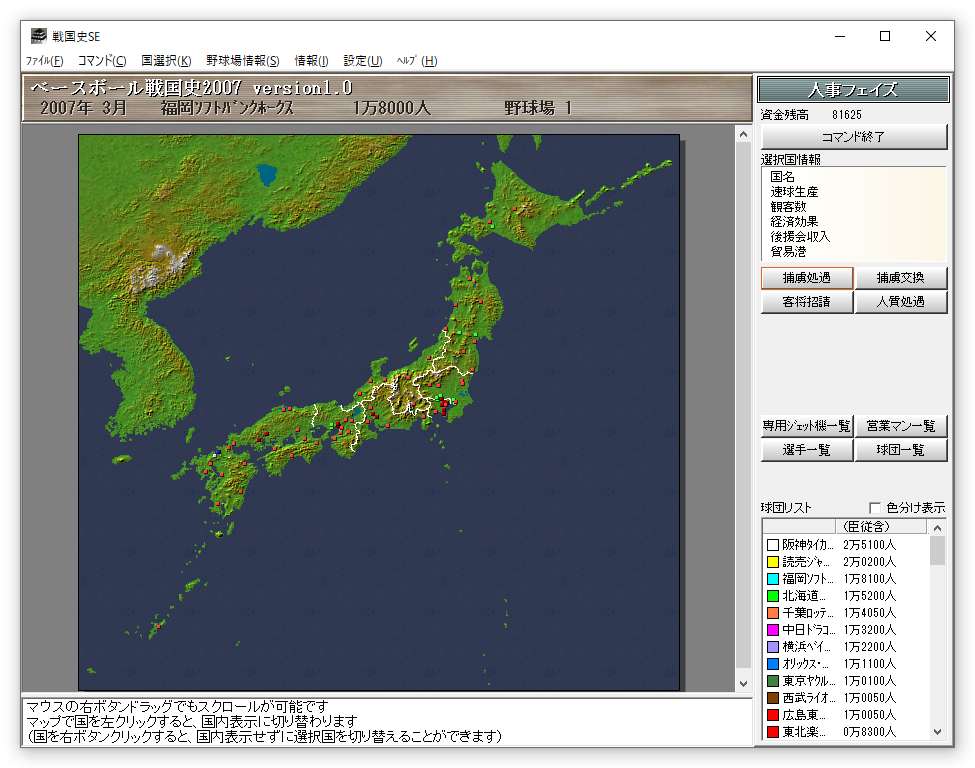Screen dimensions: 975x768
Task: Click the orange 千葉ロッテ team color icon
Action: (772, 613)
